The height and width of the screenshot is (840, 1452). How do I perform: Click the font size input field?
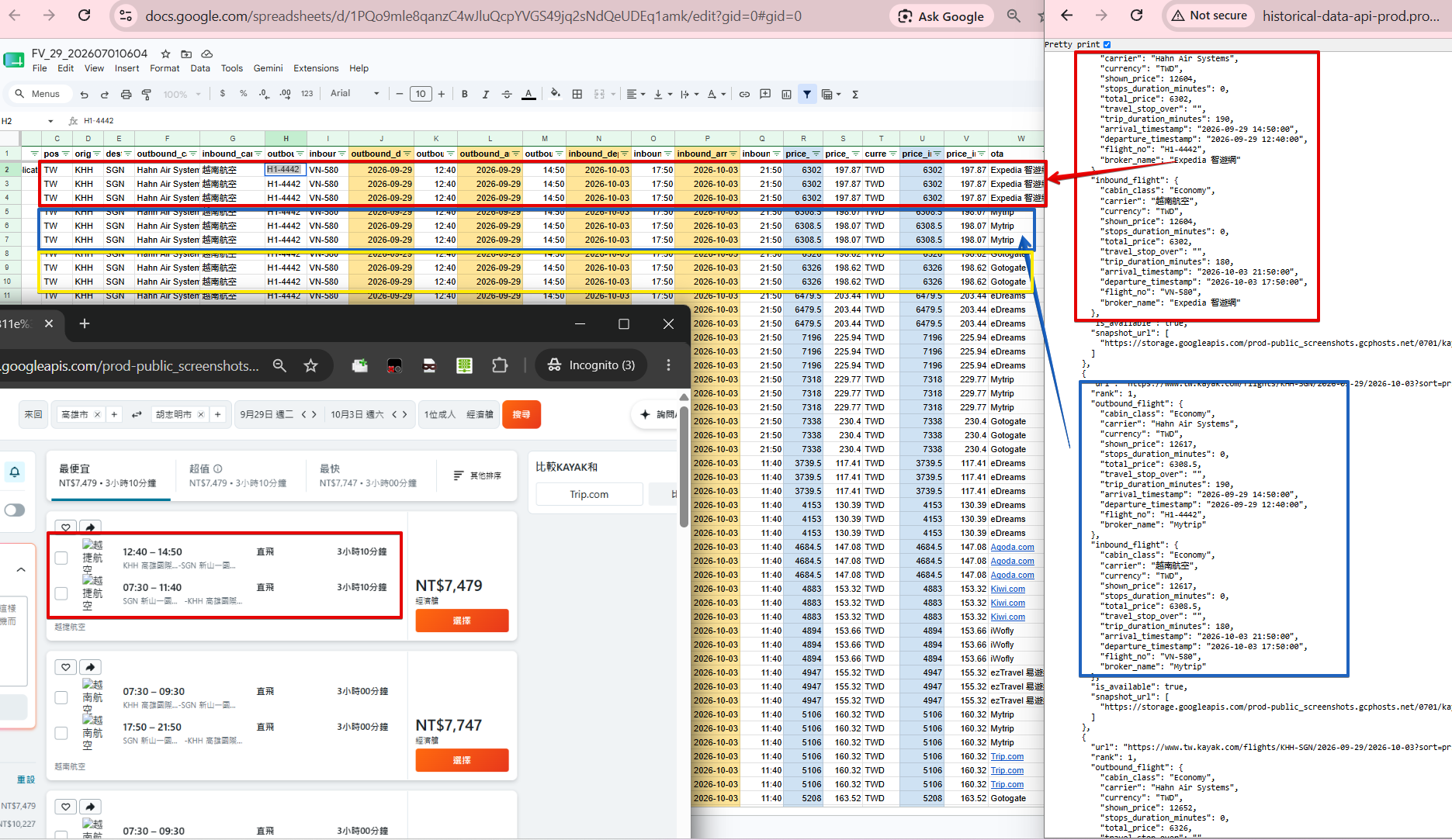[x=421, y=95]
